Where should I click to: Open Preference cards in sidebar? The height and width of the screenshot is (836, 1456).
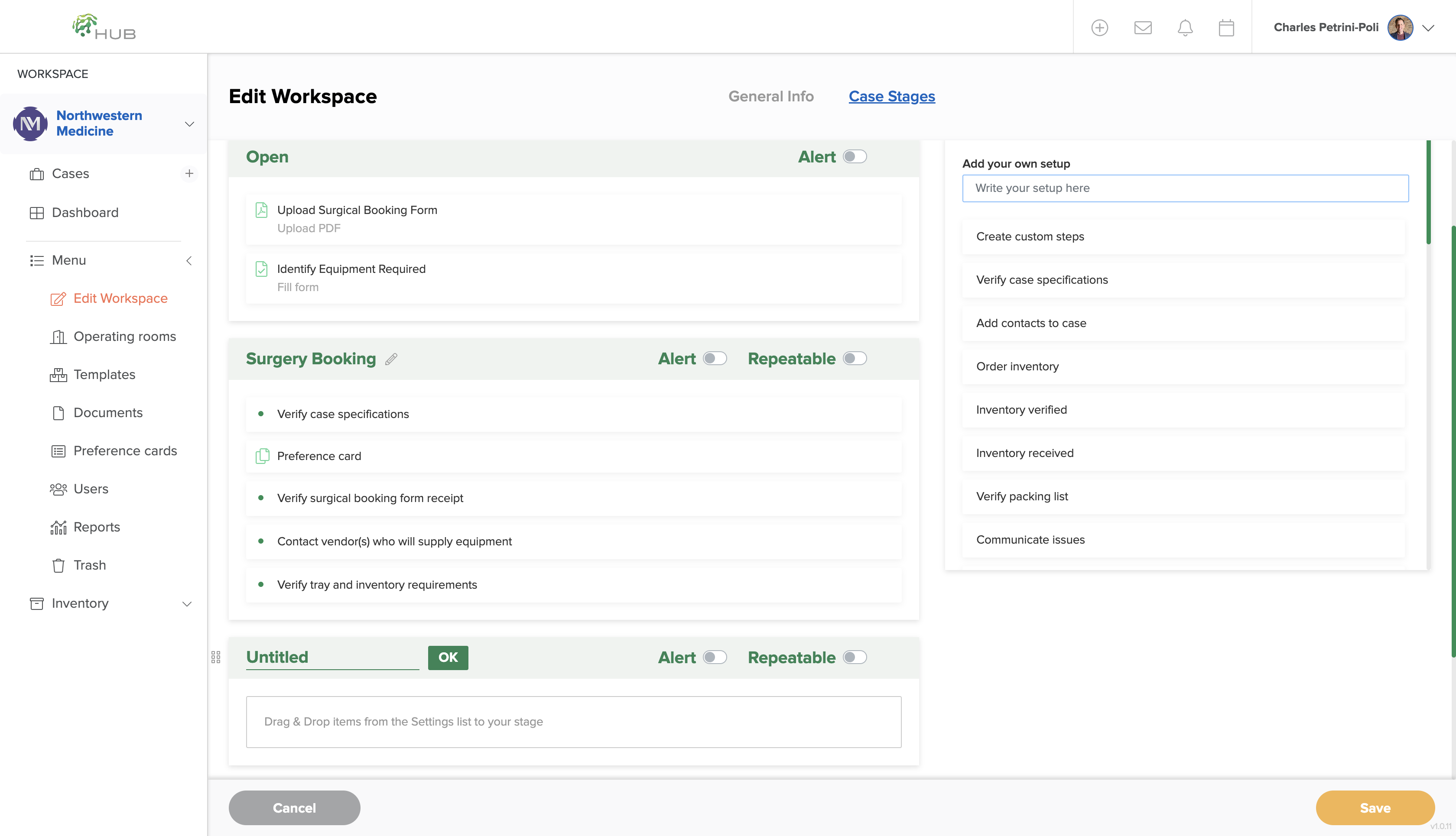114,451
